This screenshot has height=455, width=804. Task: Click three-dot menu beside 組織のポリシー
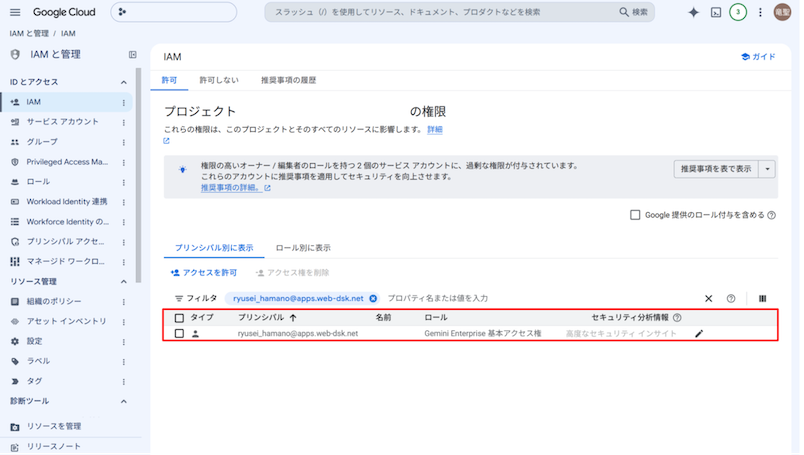124,302
